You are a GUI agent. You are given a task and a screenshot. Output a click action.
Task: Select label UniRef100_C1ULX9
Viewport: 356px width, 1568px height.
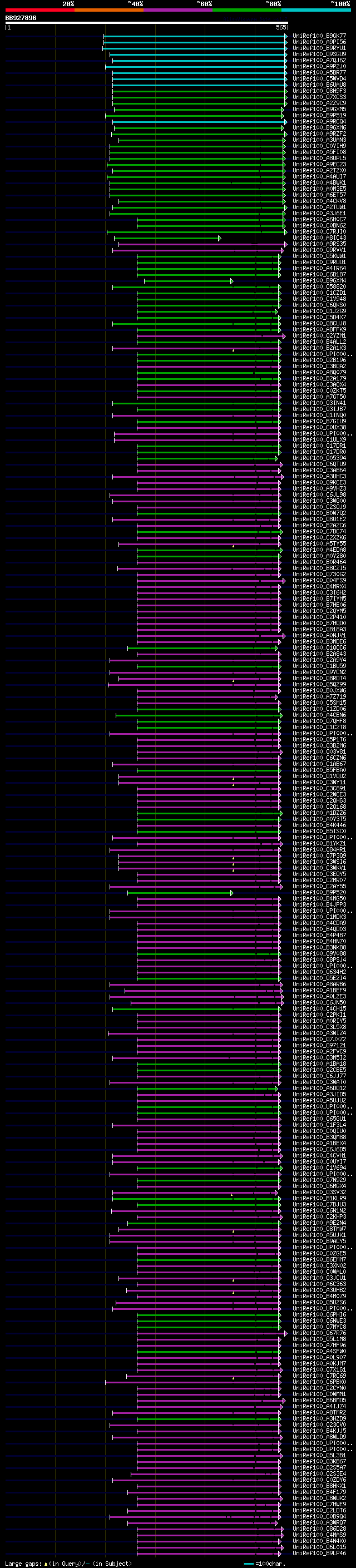coord(319,440)
